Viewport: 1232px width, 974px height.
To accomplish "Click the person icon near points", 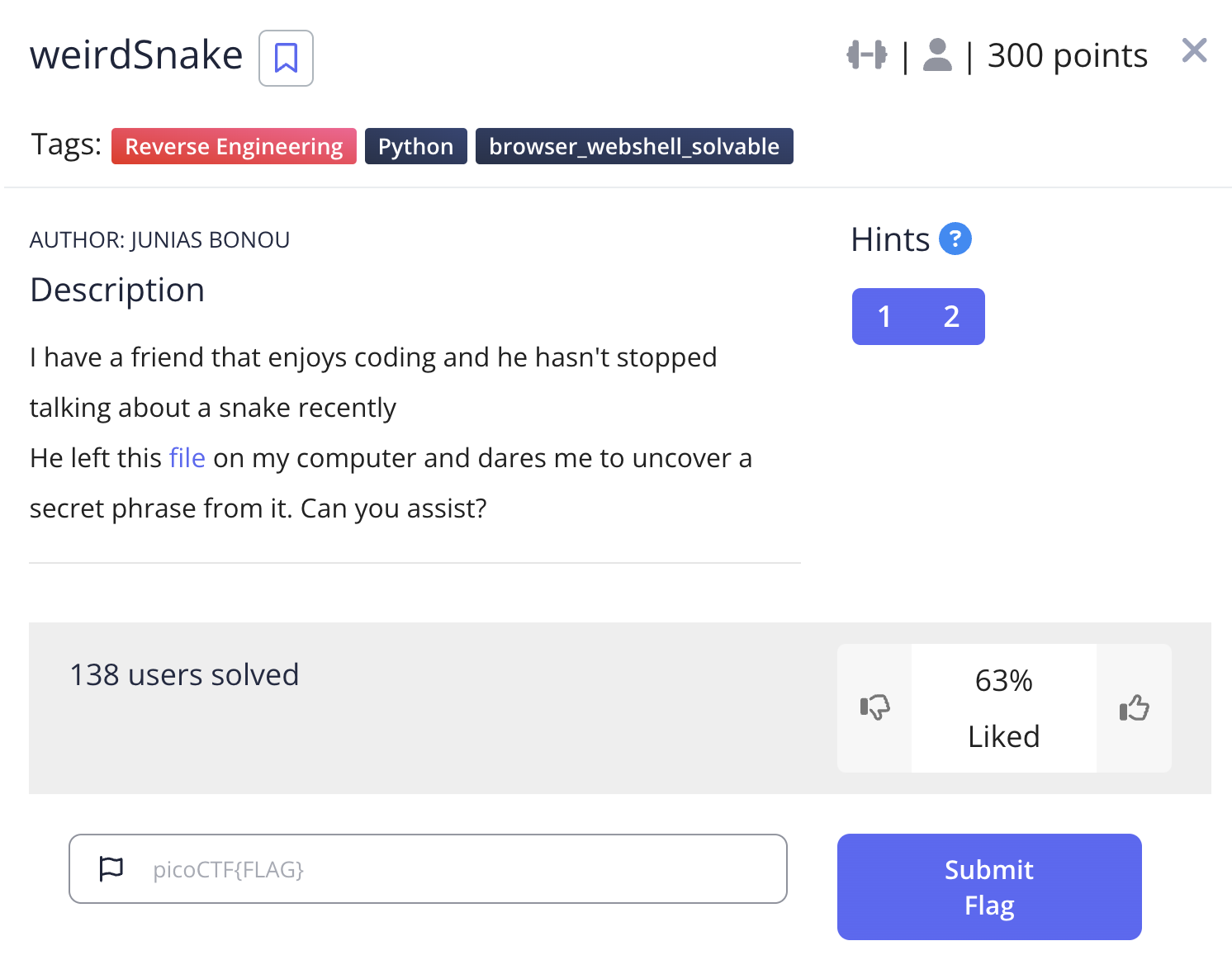I will (x=937, y=55).
